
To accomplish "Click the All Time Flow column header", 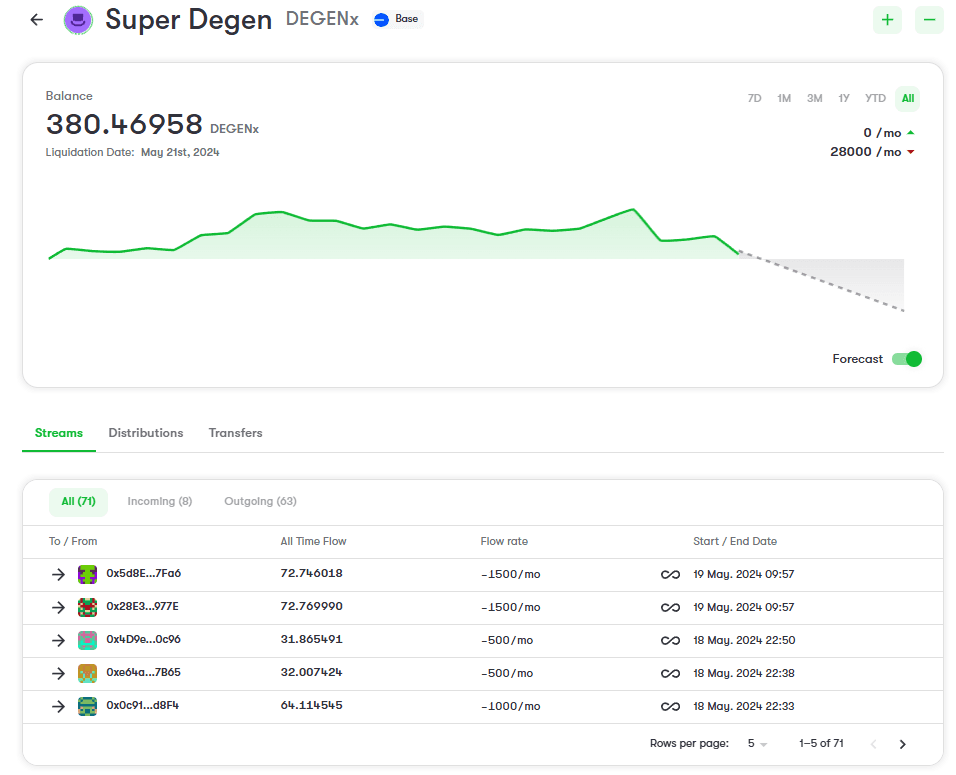I will pos(313,541).
